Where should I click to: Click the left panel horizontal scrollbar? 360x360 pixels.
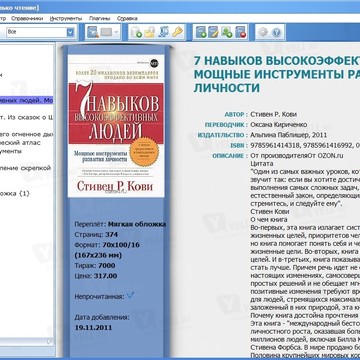pyautogui.click(x=27, y=342)
